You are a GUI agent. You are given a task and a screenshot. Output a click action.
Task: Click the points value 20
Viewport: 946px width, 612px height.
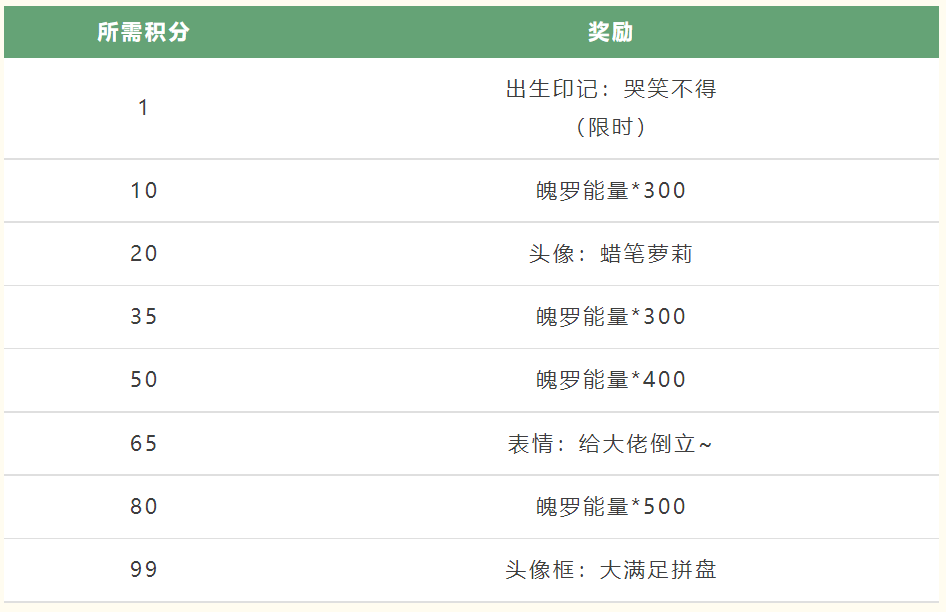pos(144,253)
